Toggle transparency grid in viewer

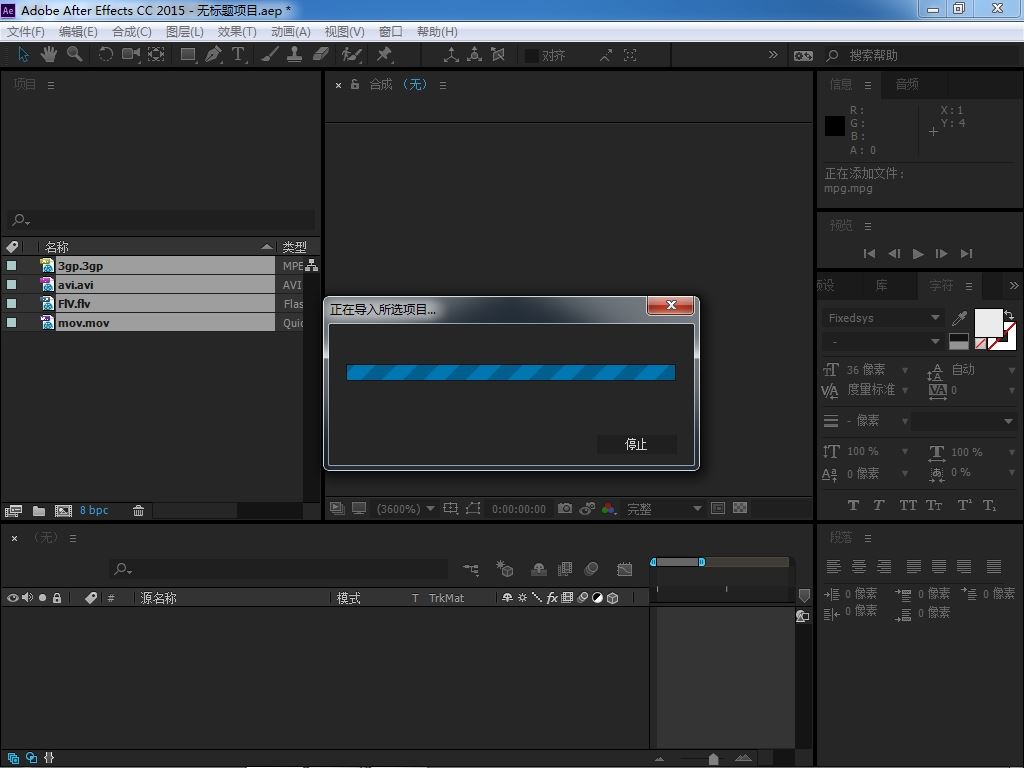tap(740, 507)
